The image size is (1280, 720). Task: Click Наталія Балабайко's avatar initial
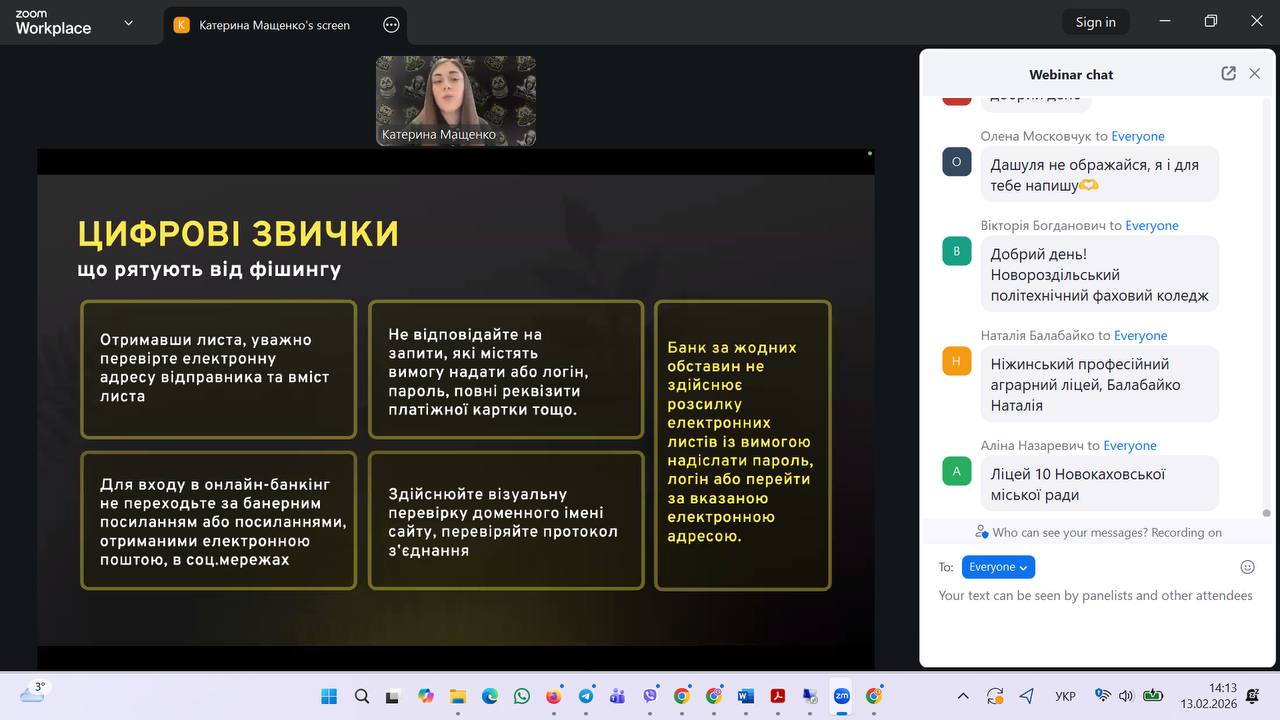(x=956, y=360)
